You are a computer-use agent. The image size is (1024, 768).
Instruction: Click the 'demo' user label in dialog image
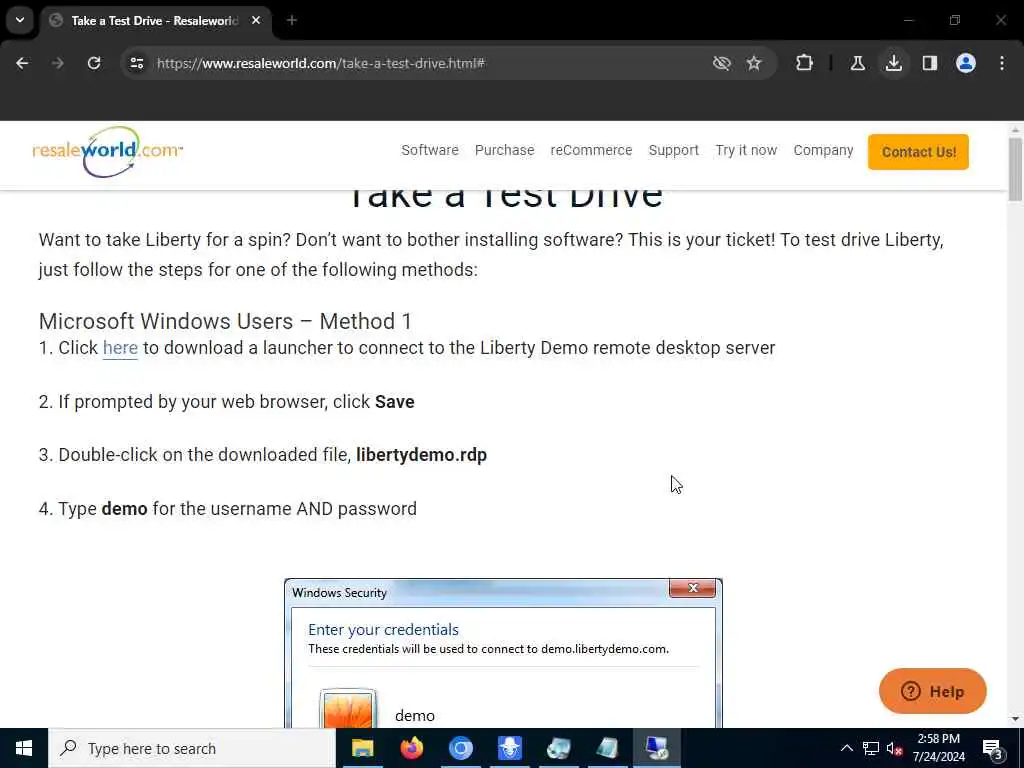415,716
